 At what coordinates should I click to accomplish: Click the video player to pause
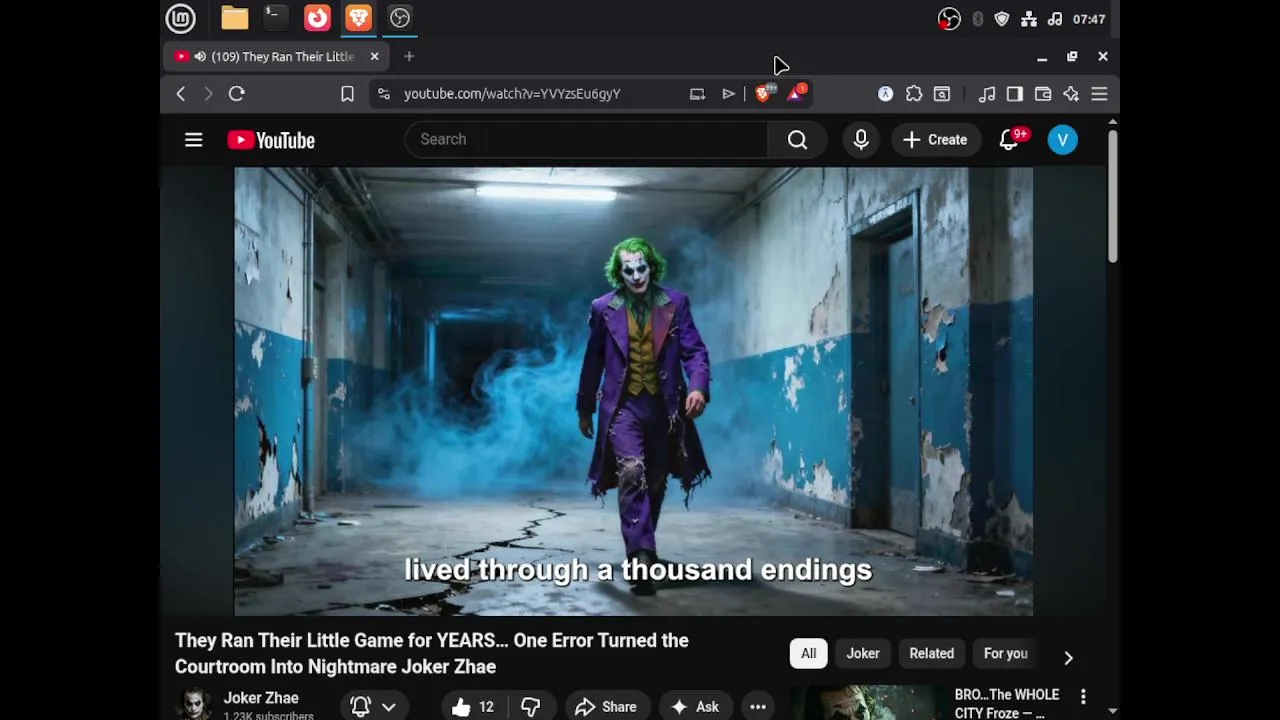click(x=633, y=391)
